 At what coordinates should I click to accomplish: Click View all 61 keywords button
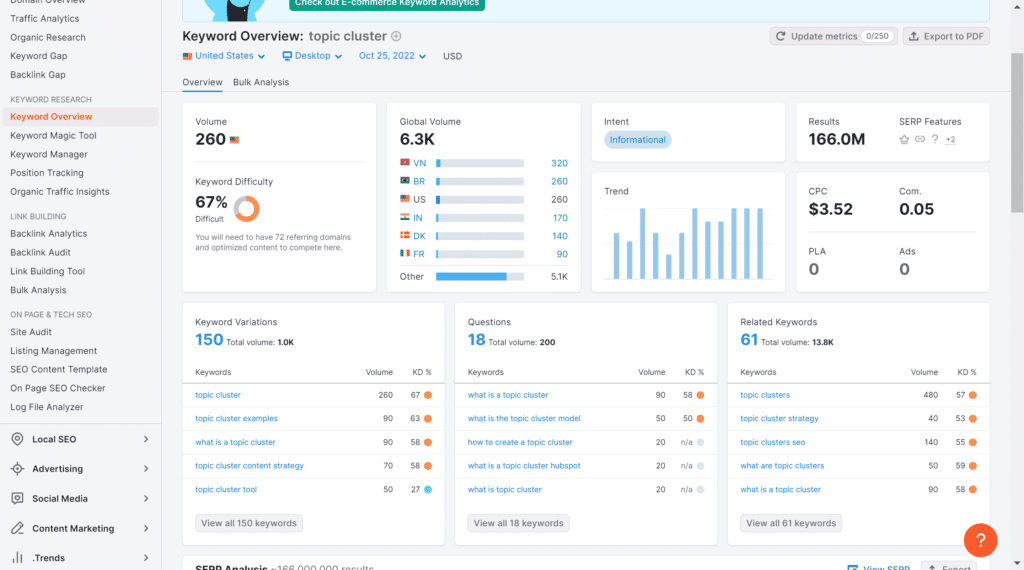[x=791, y=523]
